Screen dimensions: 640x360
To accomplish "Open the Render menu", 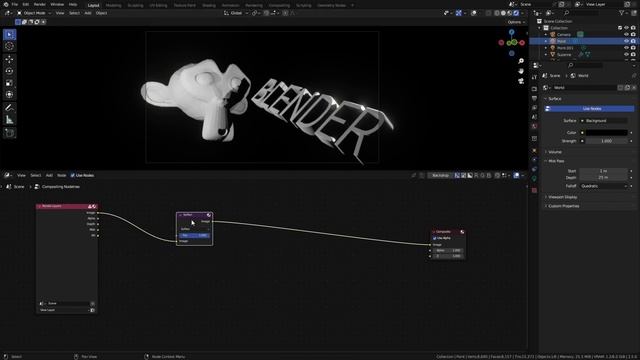I will point(40,4).
